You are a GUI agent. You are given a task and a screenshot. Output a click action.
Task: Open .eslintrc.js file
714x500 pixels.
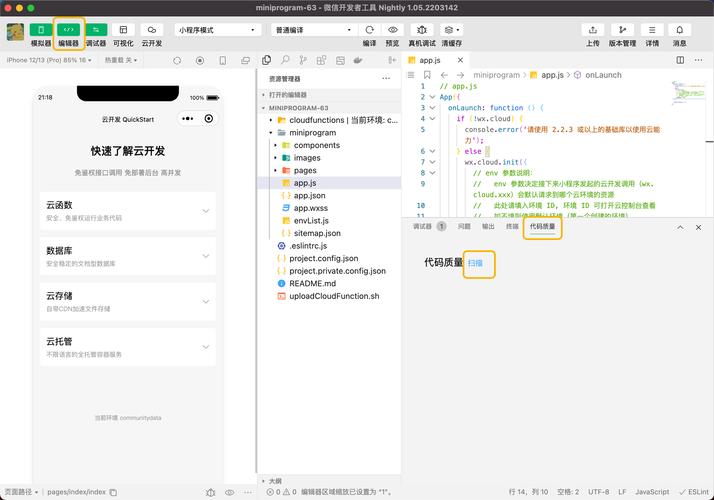tap(329, 246)
